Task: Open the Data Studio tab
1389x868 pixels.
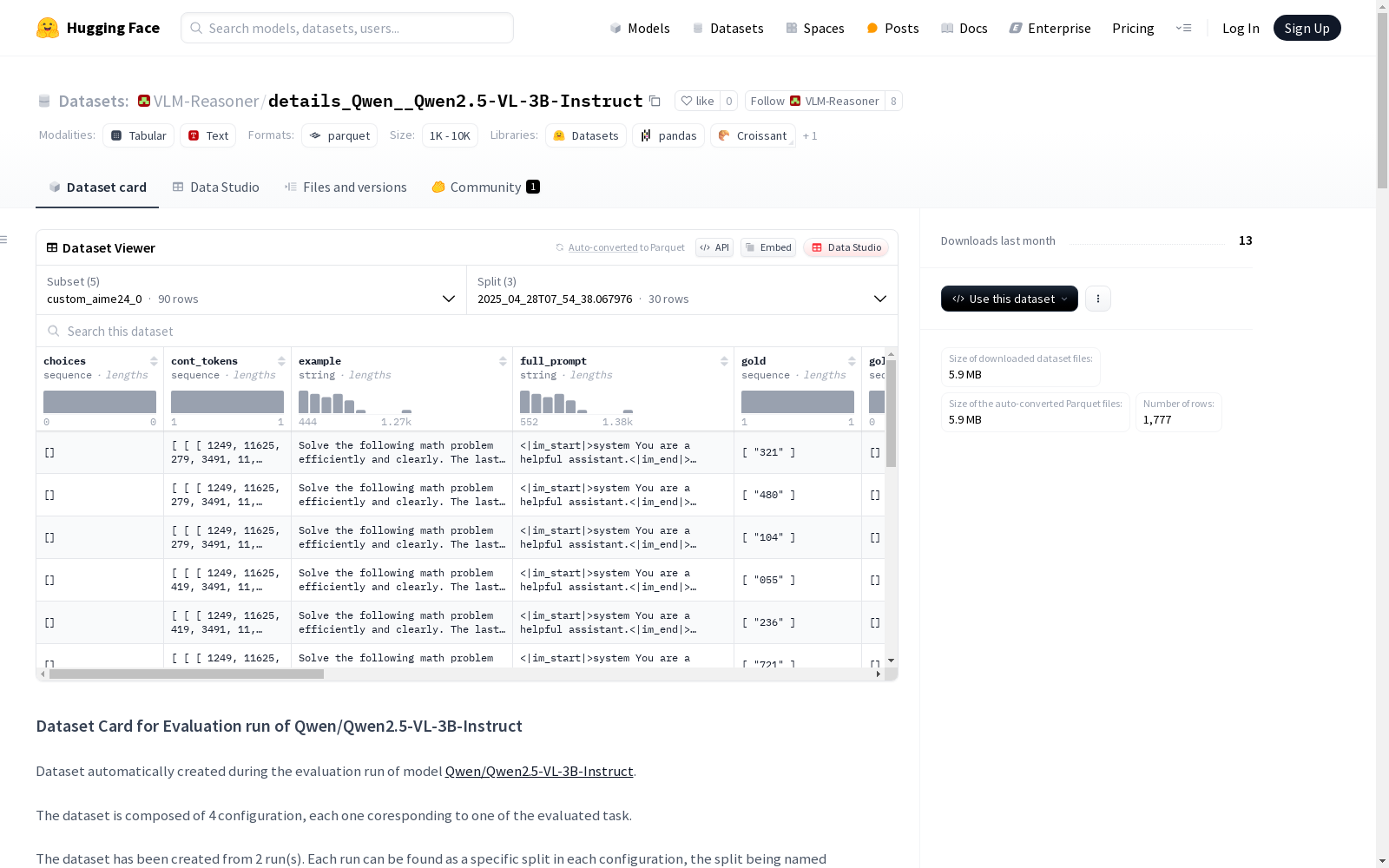Action: (216, 187)
